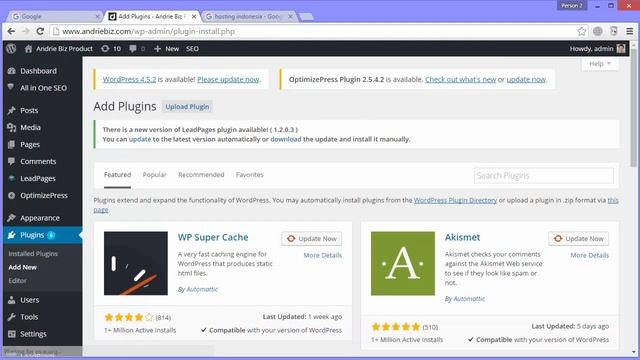Click Update Now for WP Super Cache

pos(312,239)
